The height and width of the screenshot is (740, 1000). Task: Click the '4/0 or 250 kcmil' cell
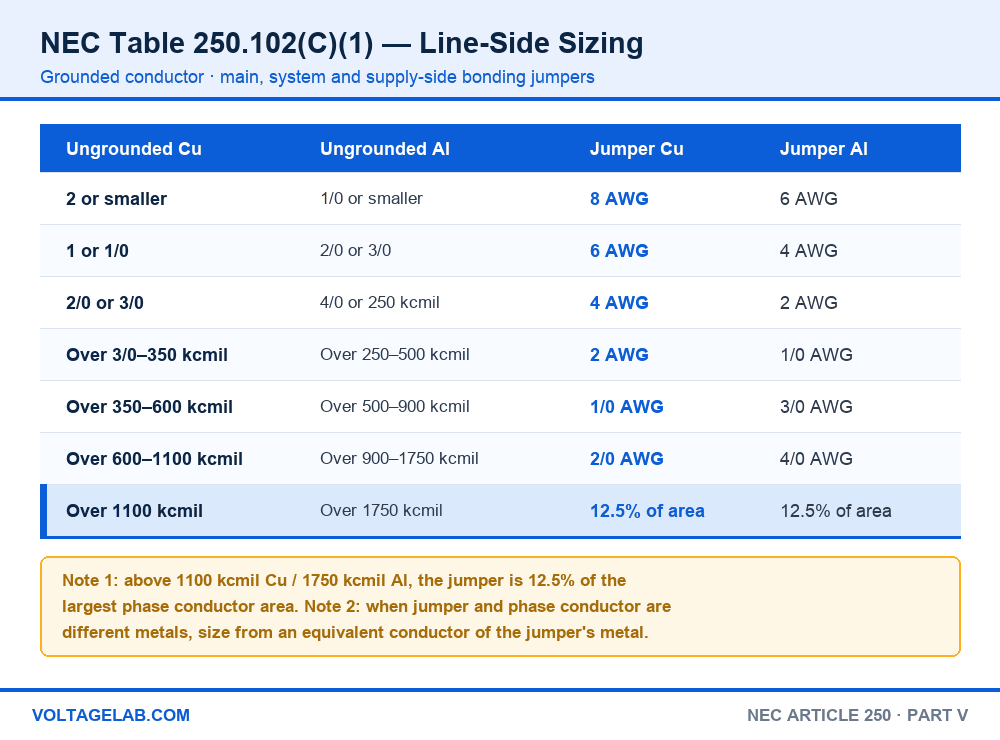[379, 302]
